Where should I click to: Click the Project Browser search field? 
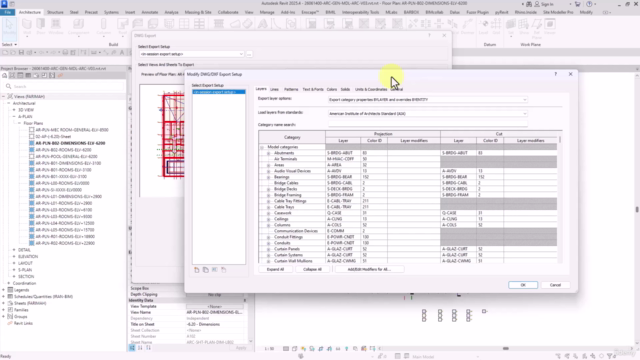[x=63, y=87]
